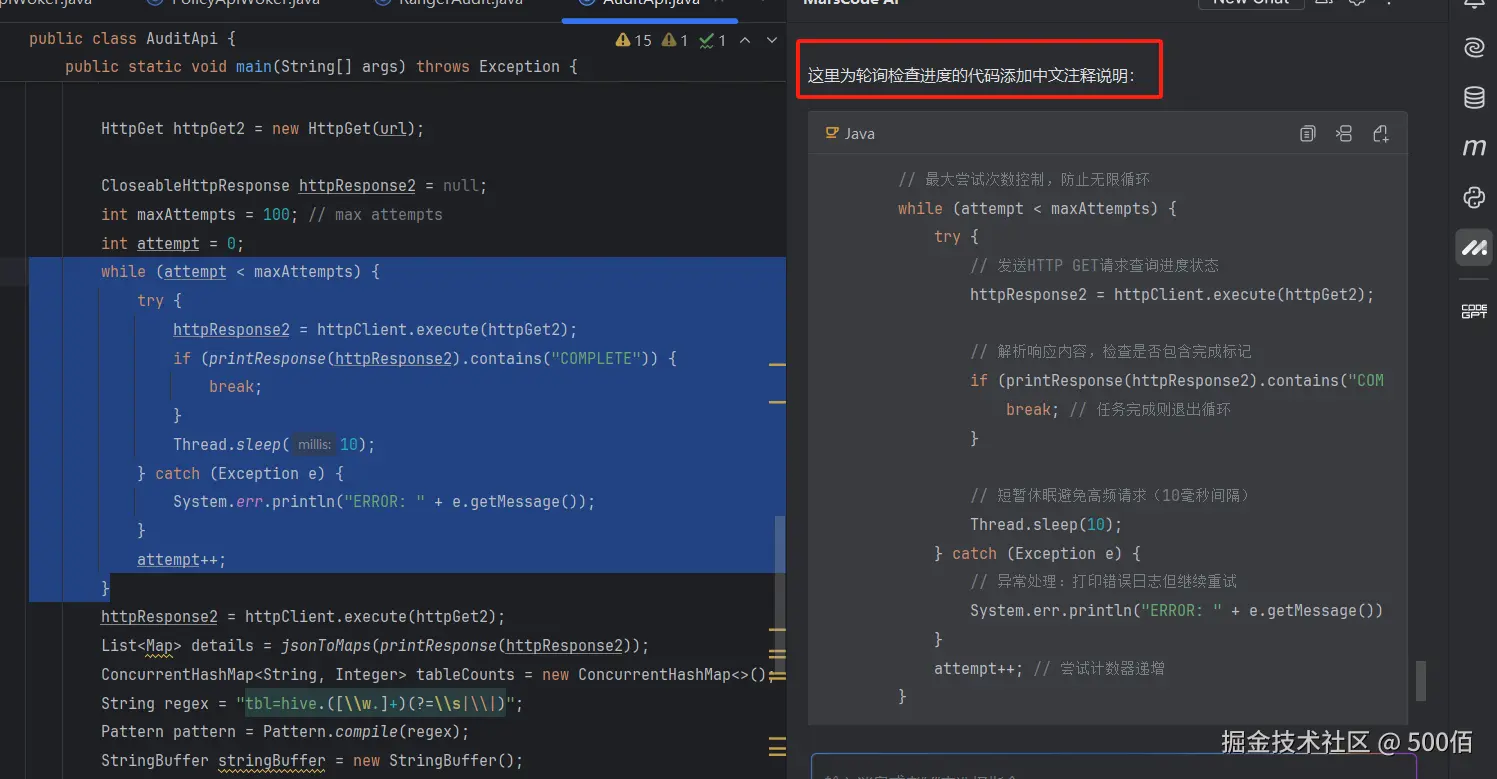Screen dimensions: 1497x779
Task: Click the chat panel vertical scrollbar thumb
Action: click(1420, 680)
